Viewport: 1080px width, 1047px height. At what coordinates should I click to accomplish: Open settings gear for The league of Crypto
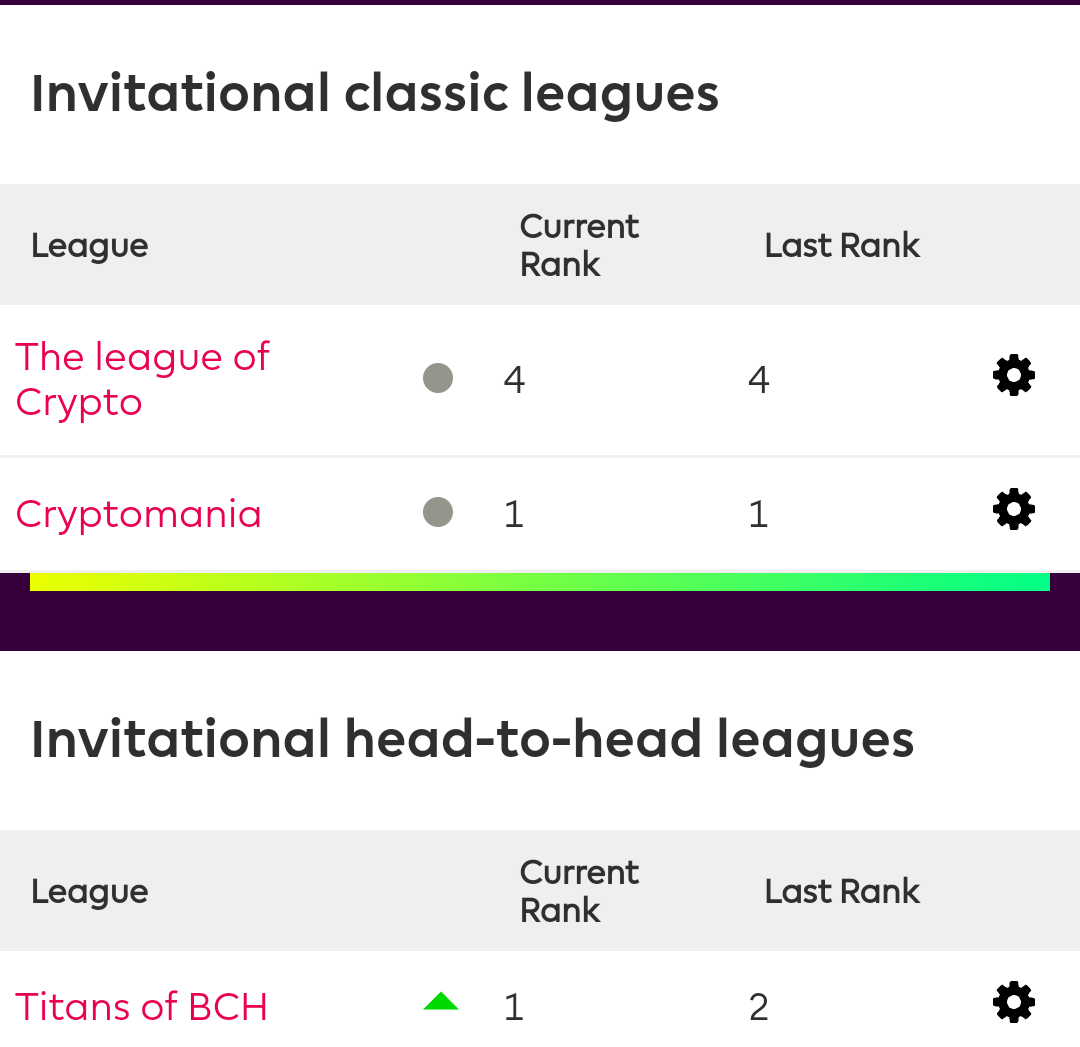(x=1013, y=375)
